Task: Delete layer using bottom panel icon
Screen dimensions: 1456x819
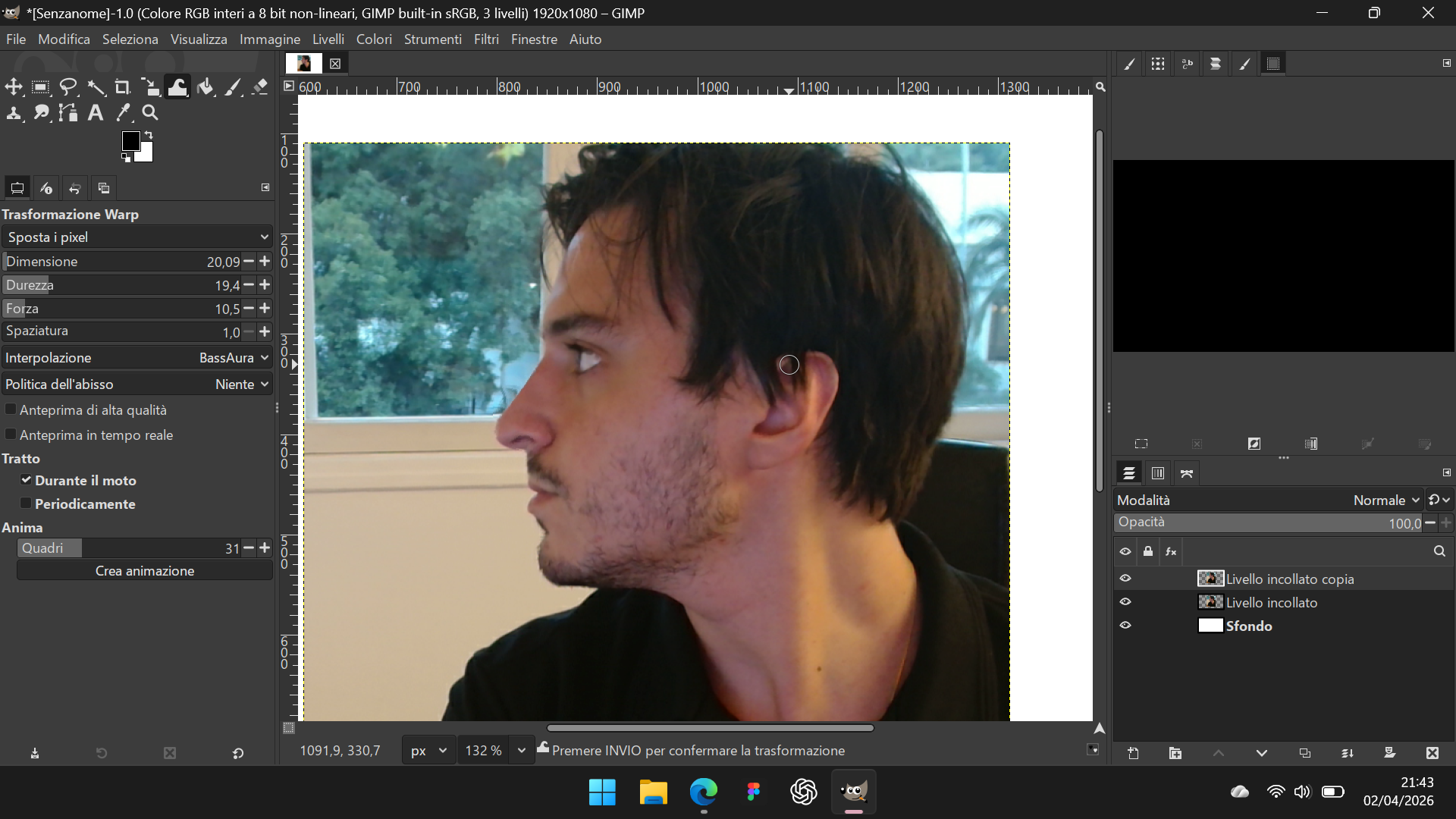Action: [1432, 753]
